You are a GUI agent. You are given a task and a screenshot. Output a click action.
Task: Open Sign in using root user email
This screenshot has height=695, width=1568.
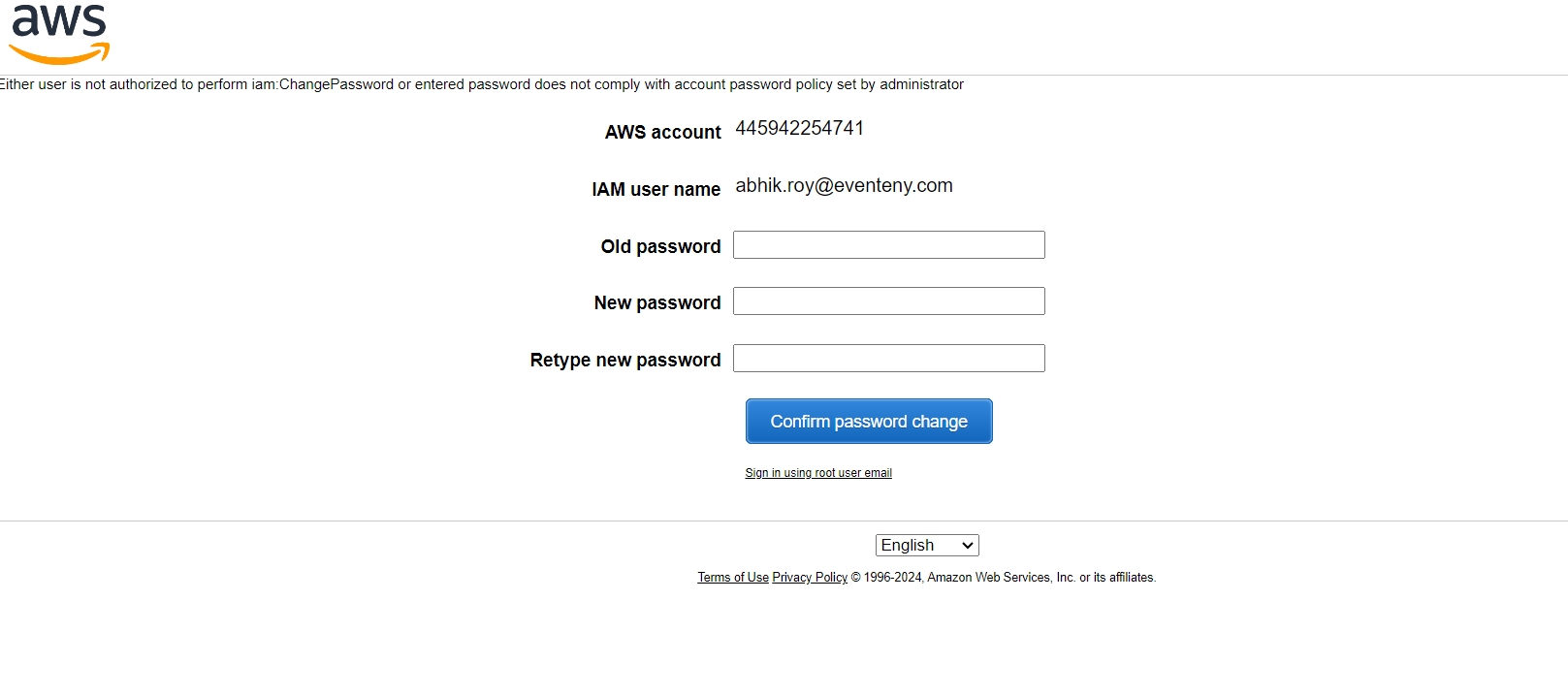(x=818, y=473)
